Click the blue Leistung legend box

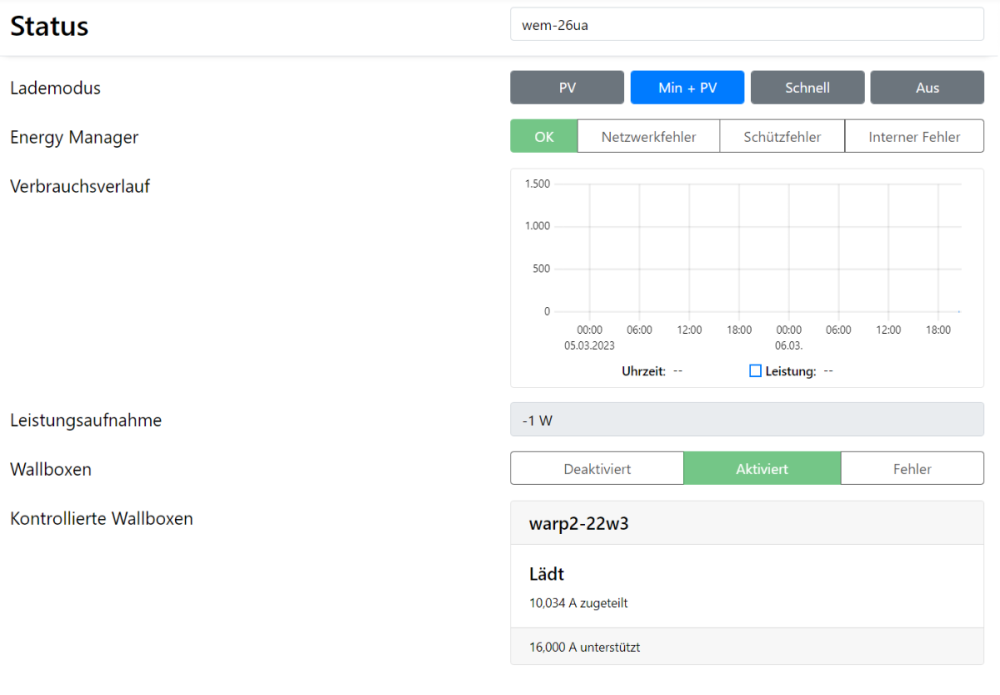[756, 371]
